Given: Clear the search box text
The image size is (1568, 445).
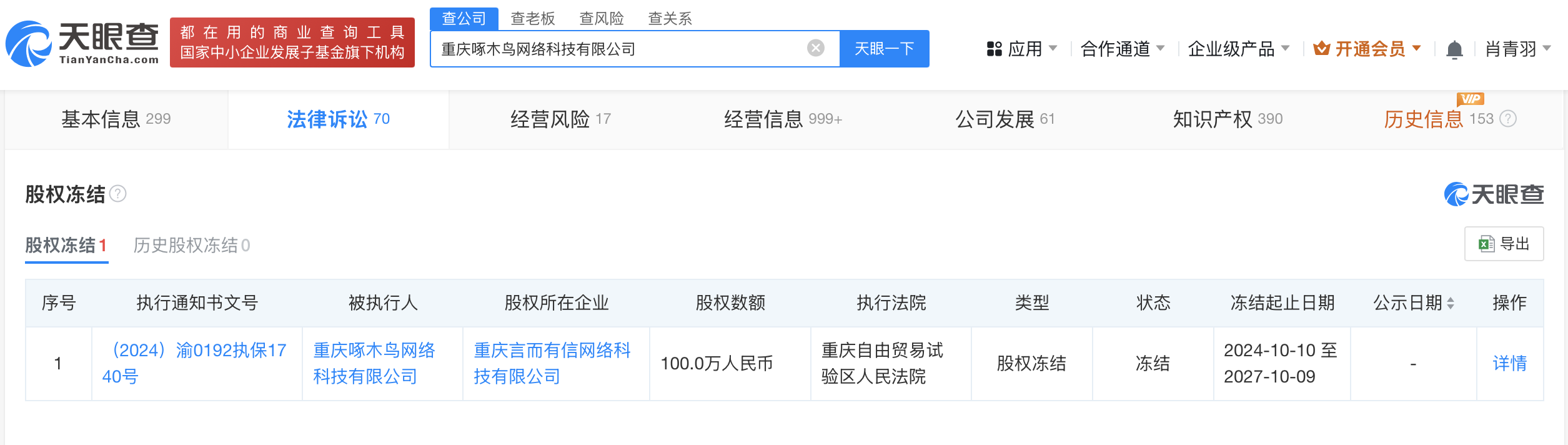Looking at the screenshot, I should [815, 48].
